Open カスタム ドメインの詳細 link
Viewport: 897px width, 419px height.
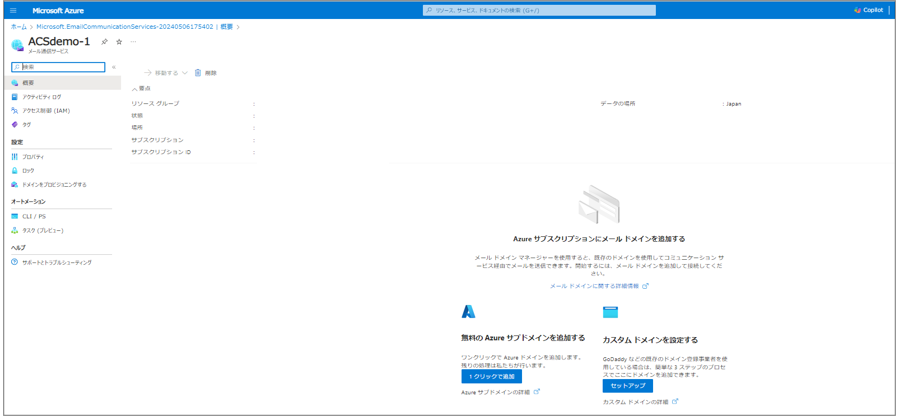(x=636, y=402)
